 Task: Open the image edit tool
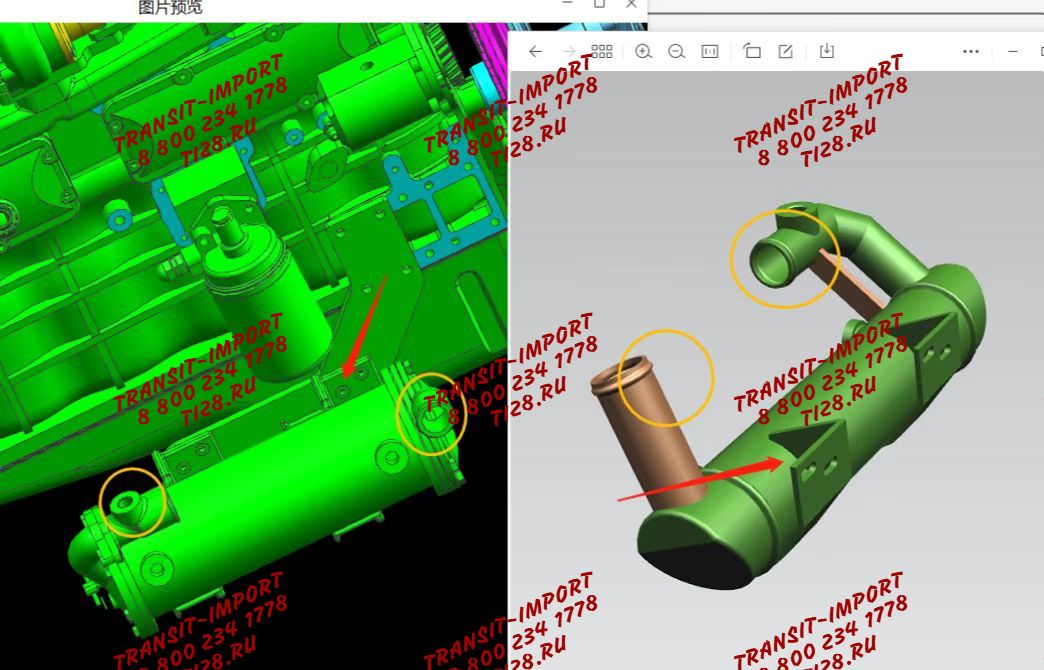coord(786,51)
